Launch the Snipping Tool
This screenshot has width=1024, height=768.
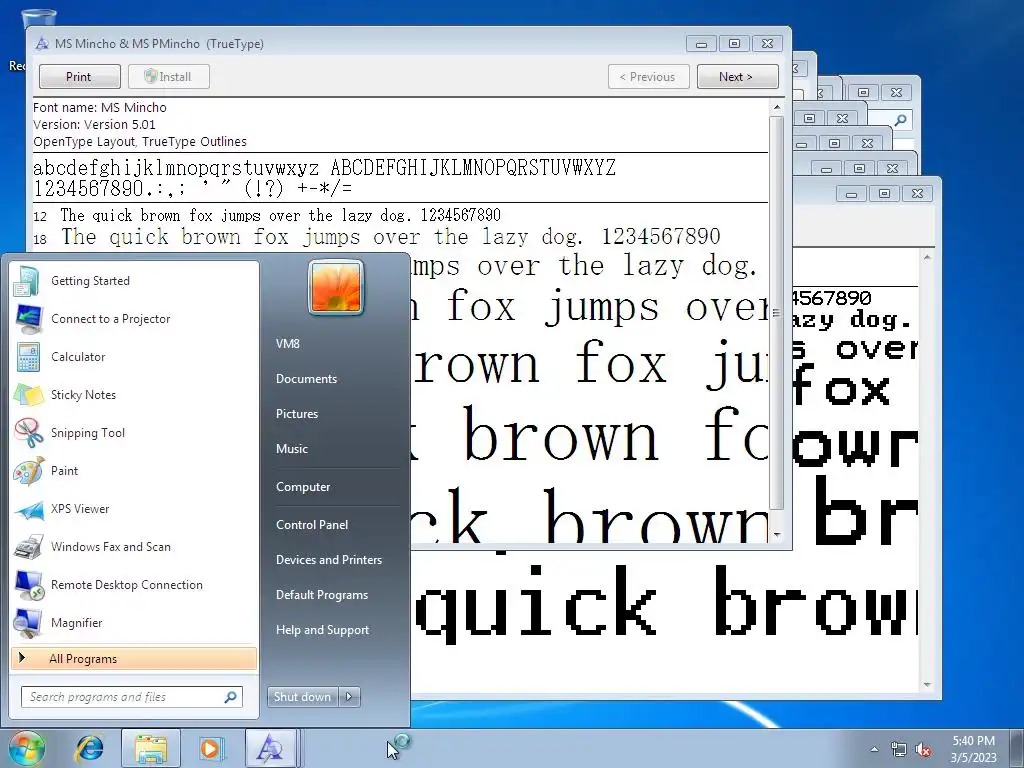(135, 432)
